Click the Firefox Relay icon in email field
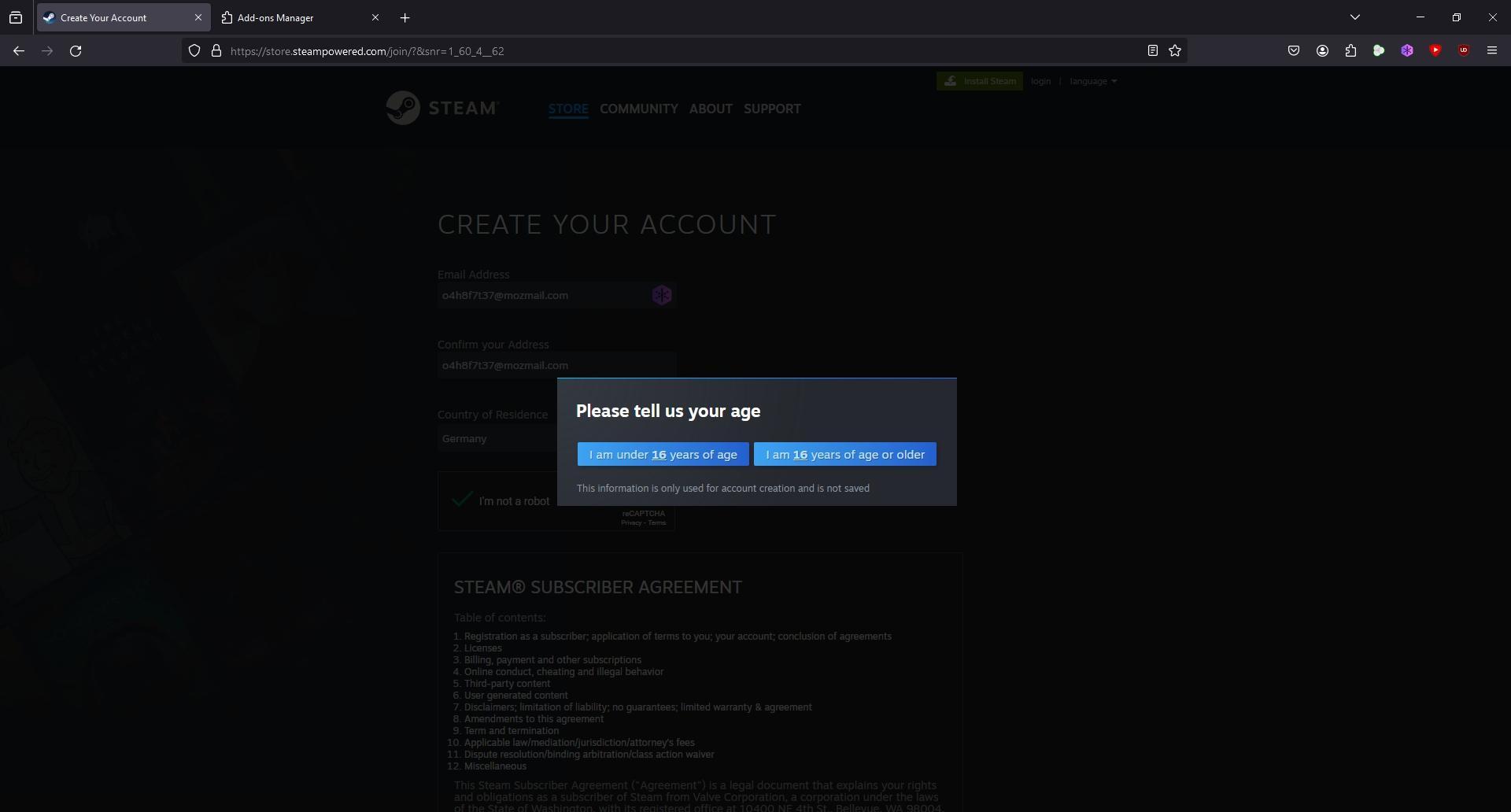 (662, 295)
